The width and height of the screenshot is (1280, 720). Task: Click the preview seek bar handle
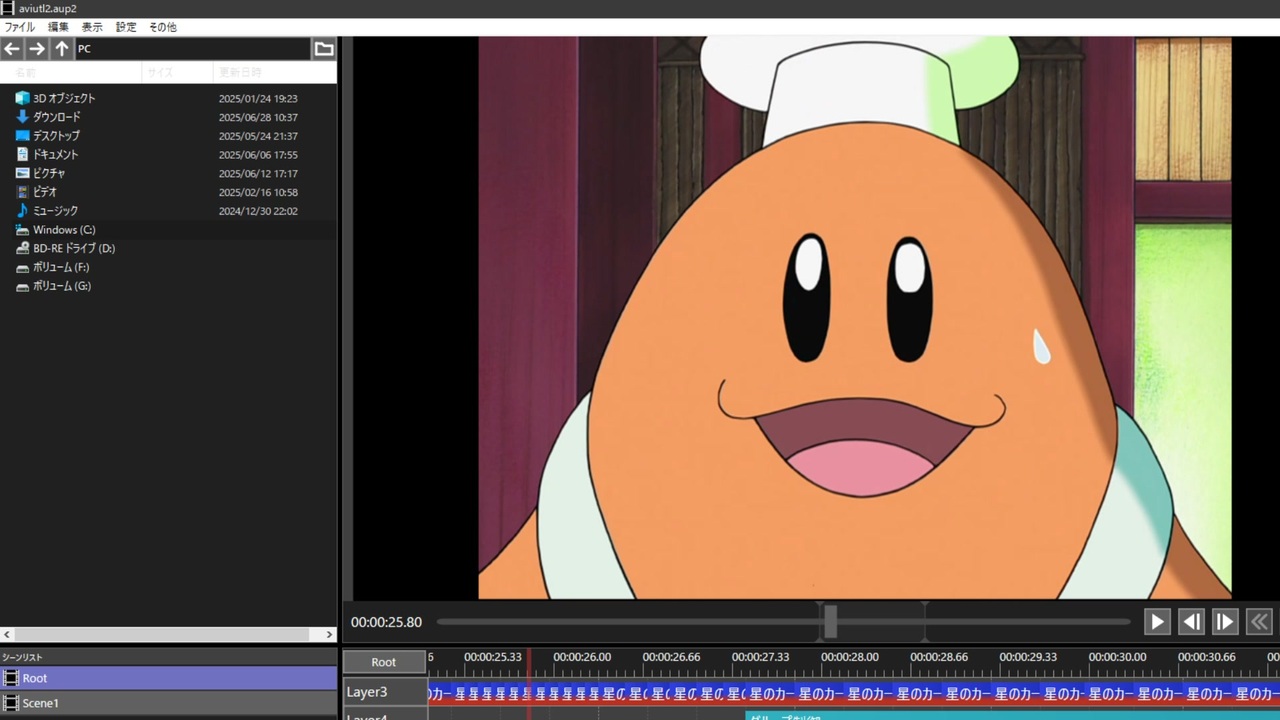coord(830,622)
